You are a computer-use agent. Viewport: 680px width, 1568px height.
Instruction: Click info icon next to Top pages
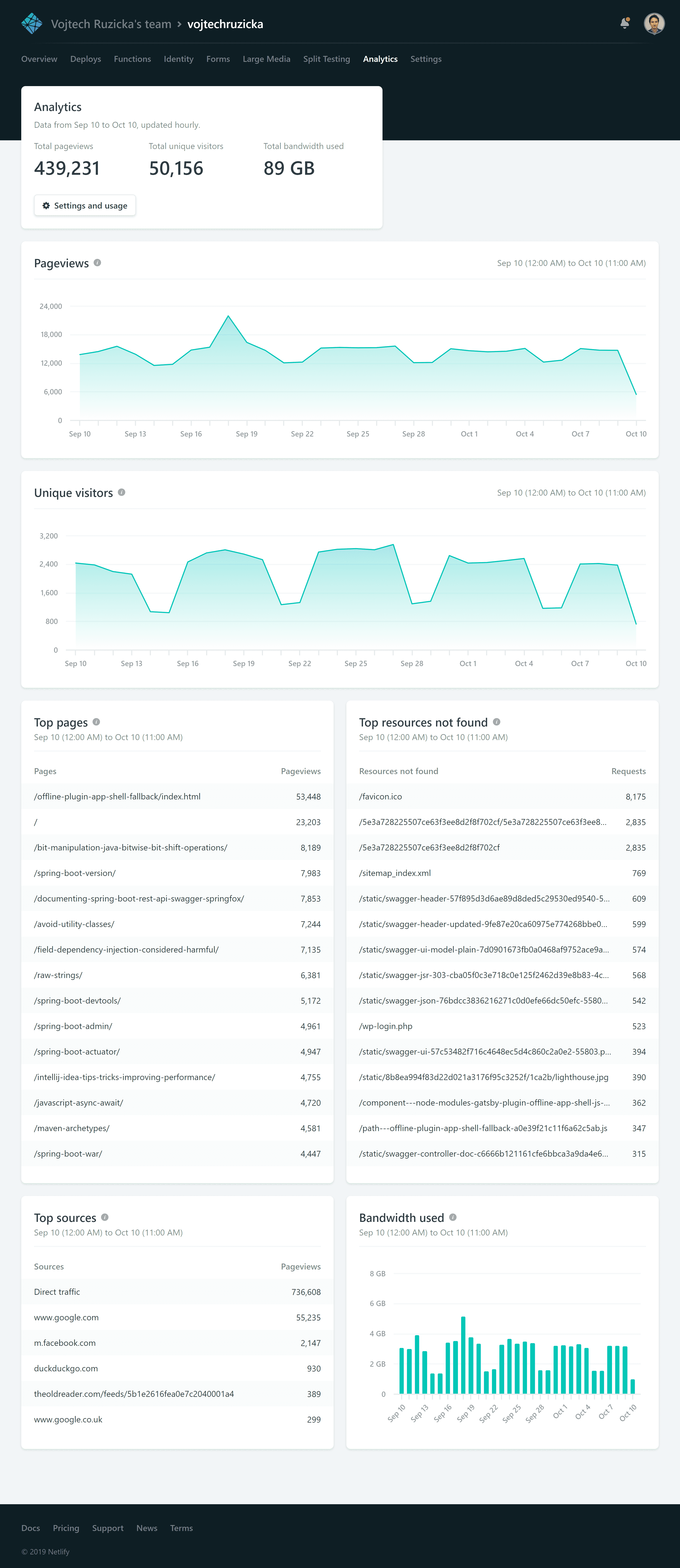point(96,722)
